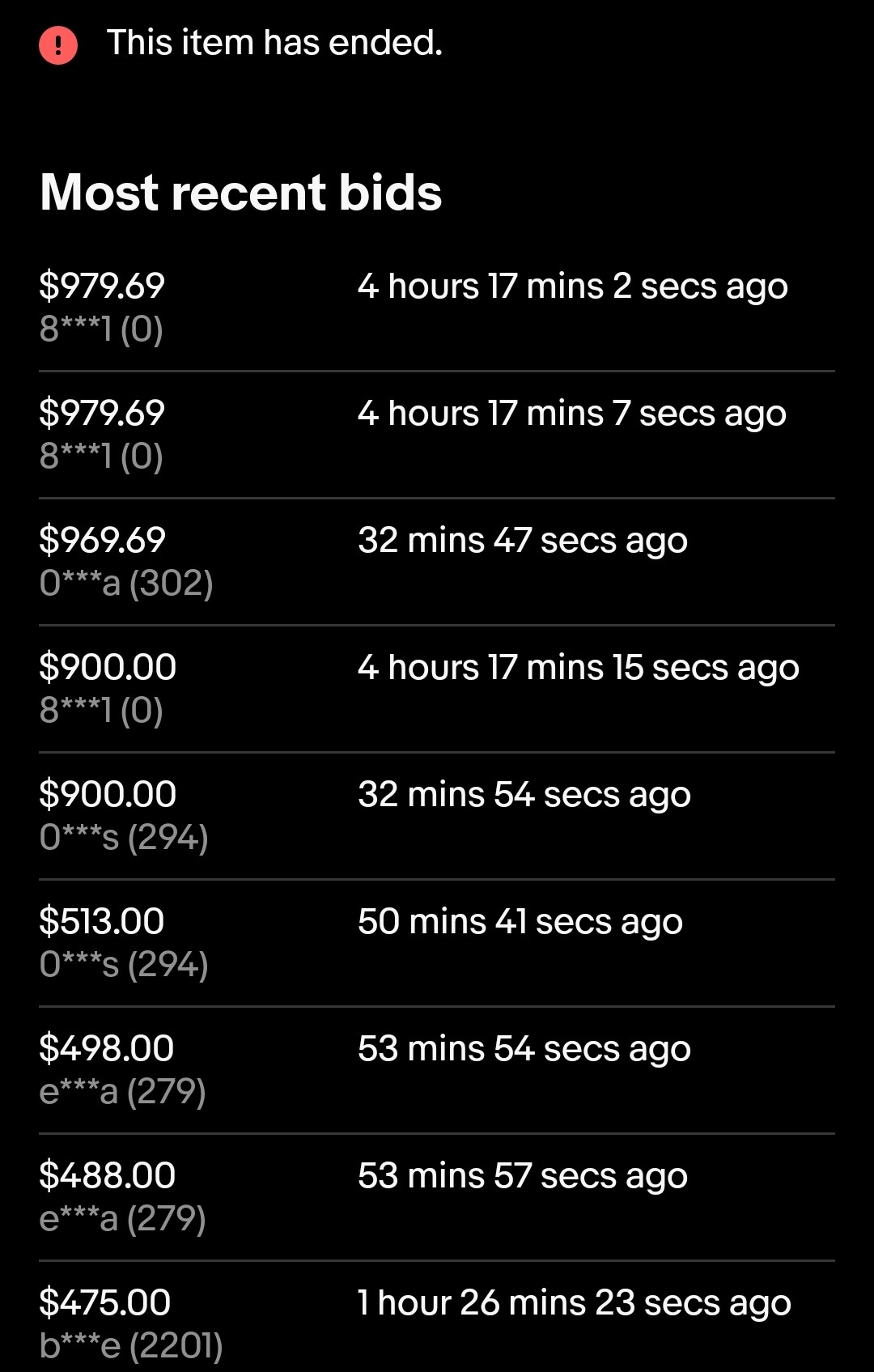Click the red alert exclamation icon
874x1372 pixels.
(x=58, y=45)
